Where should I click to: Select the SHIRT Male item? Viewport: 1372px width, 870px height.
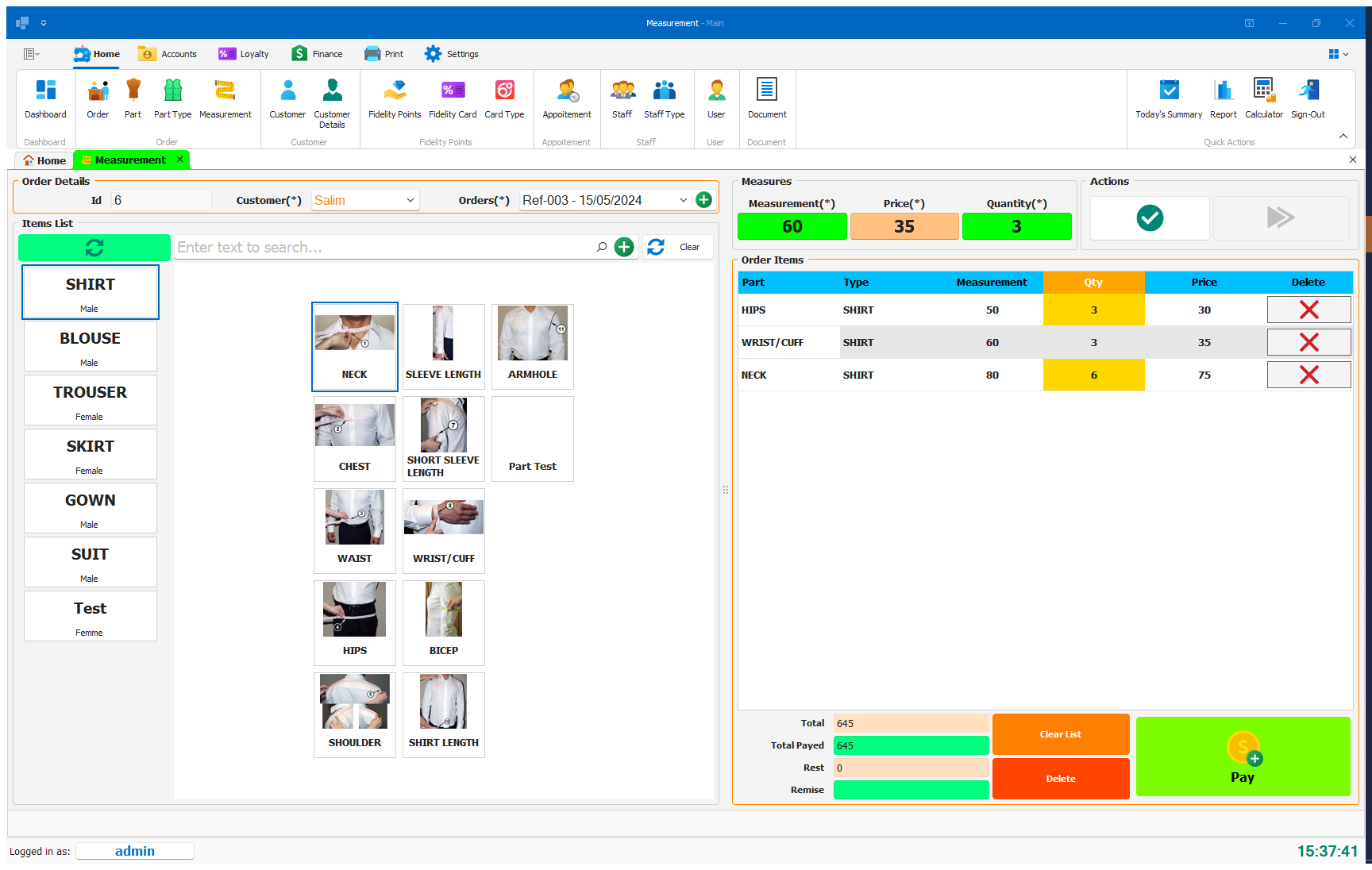pos(91,292)
